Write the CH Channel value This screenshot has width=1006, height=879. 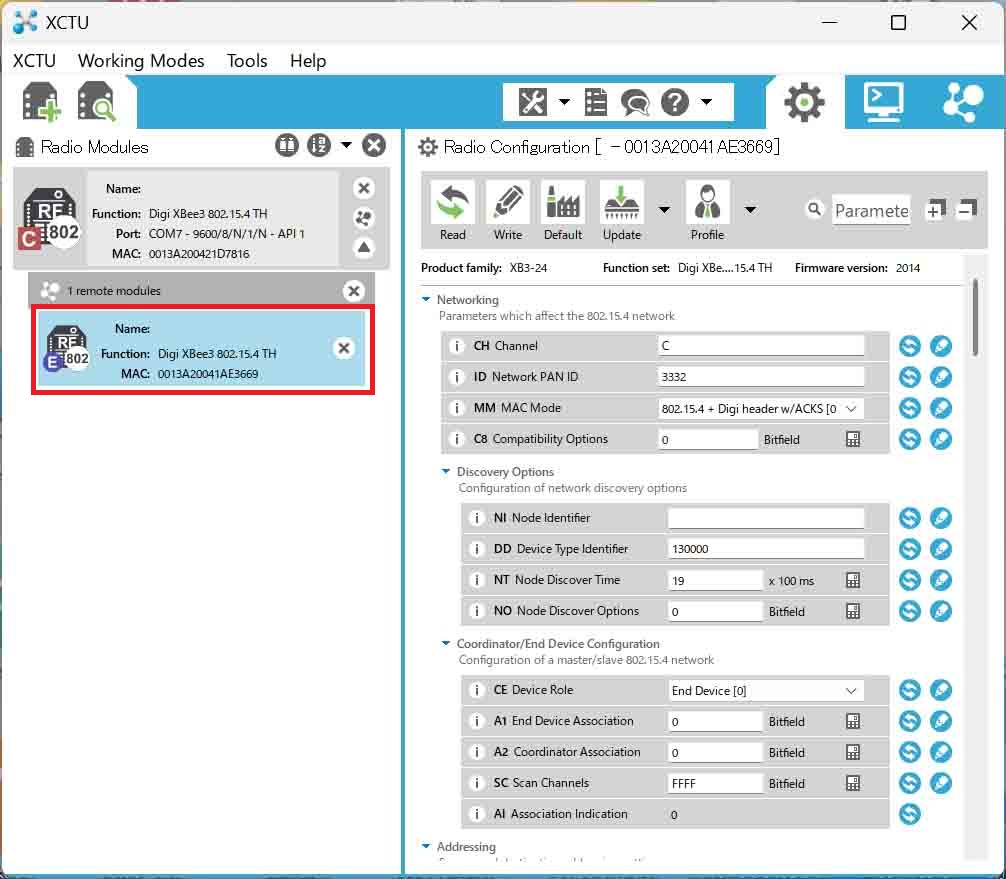[x=941, y=346]
